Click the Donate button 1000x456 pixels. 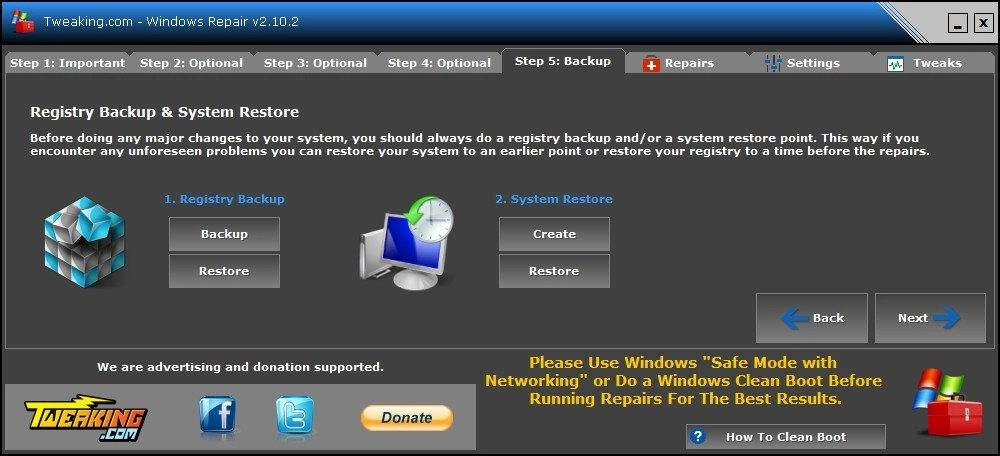pyautogui.click(x=407, y=418)
